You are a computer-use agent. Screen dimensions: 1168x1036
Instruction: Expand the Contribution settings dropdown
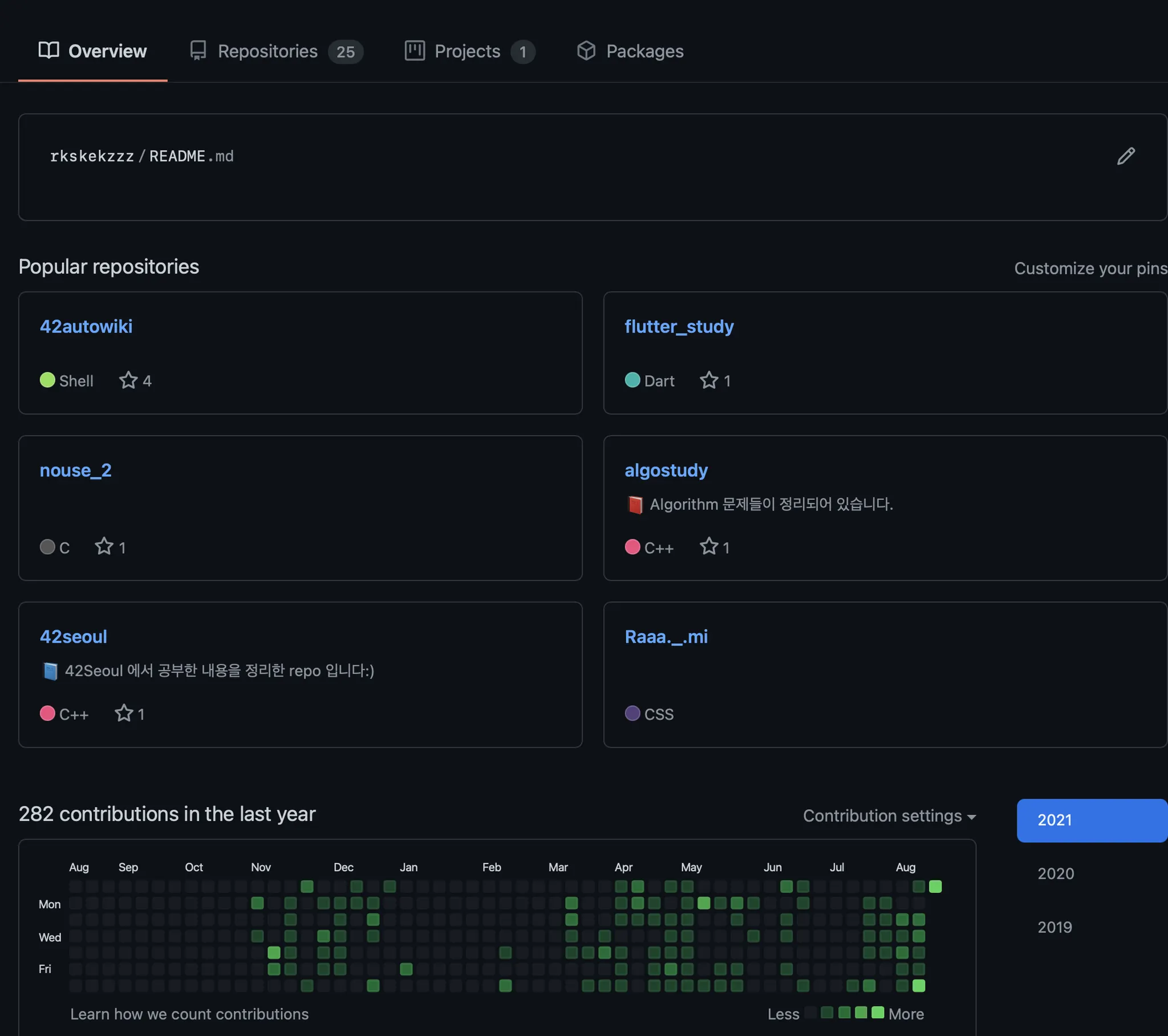889,815
